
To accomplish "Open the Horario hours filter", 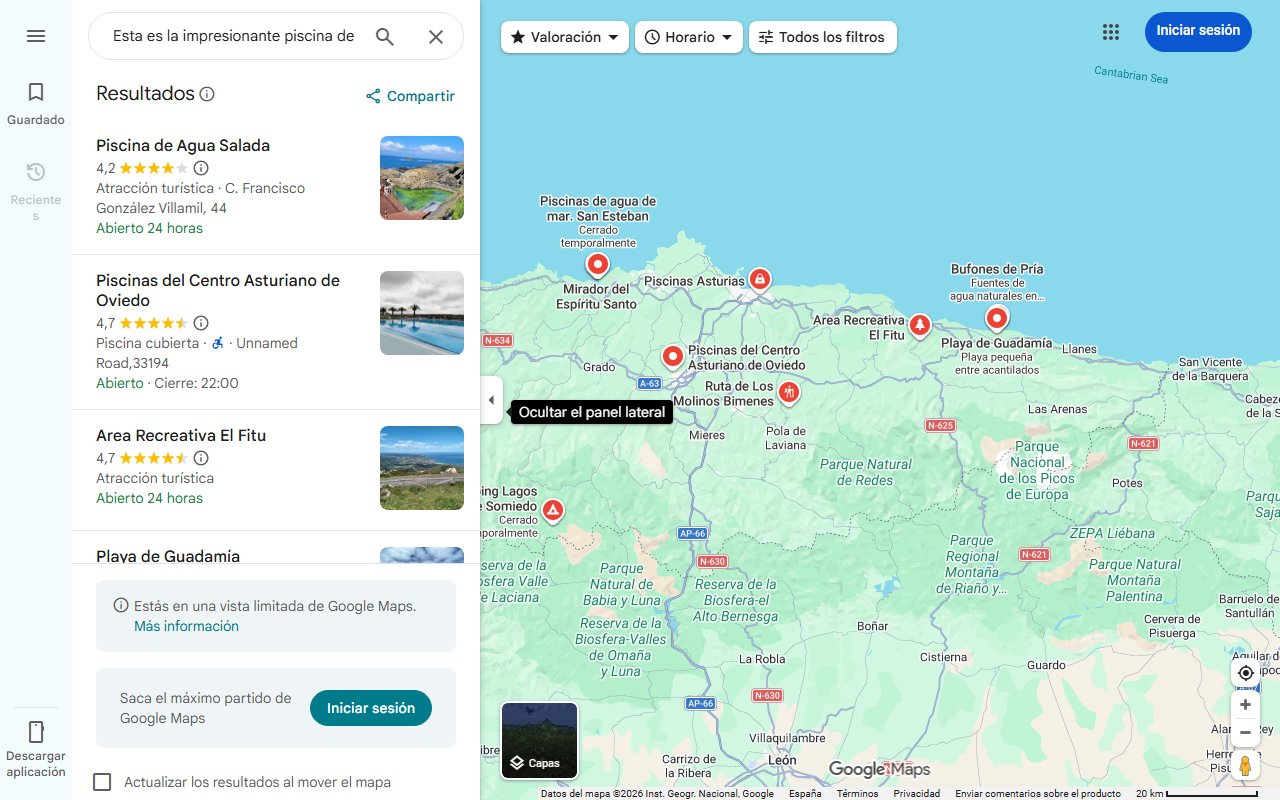I will coord(688,37).
